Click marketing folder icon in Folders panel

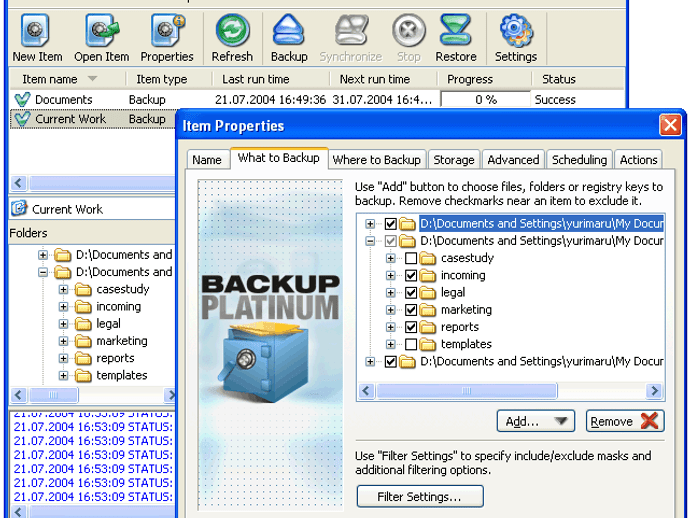coord(83,341)
